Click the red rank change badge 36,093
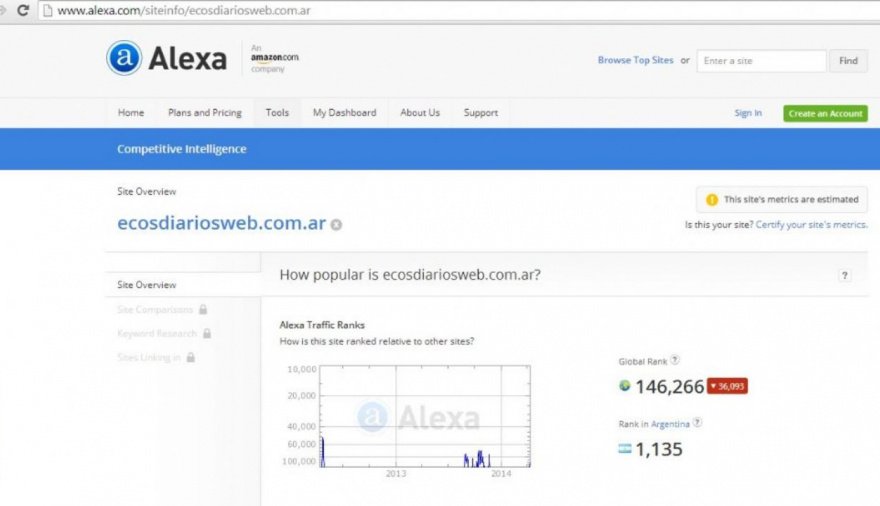The width and height of the screenshot is (880, 506). pos(727,386)
